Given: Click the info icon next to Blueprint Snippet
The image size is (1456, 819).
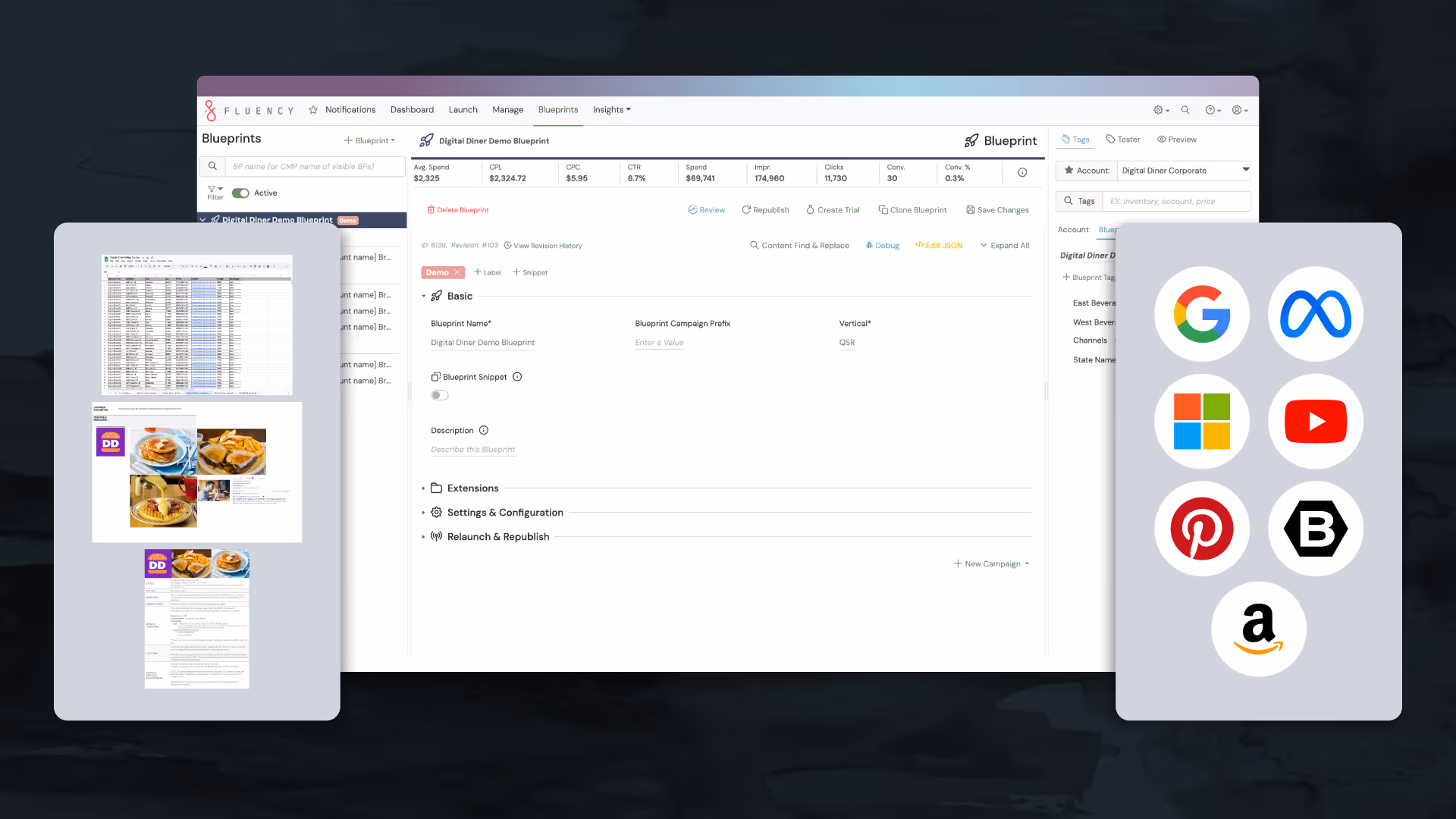Looking at the screenshot, I should point(517,377).
